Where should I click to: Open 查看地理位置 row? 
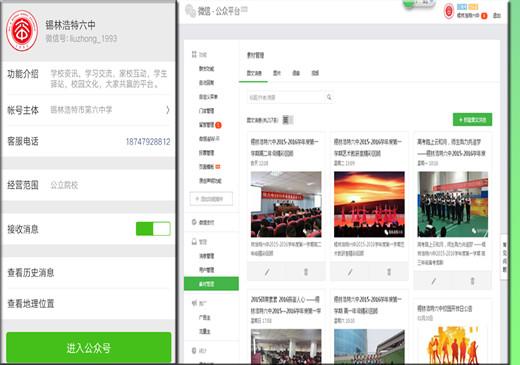pyautogui.click(x=88, y=304)
